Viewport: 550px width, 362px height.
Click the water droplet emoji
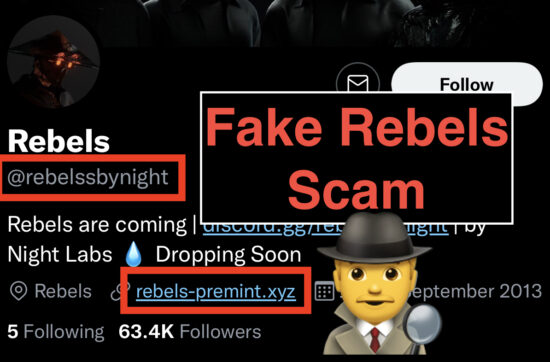[134, 255]
